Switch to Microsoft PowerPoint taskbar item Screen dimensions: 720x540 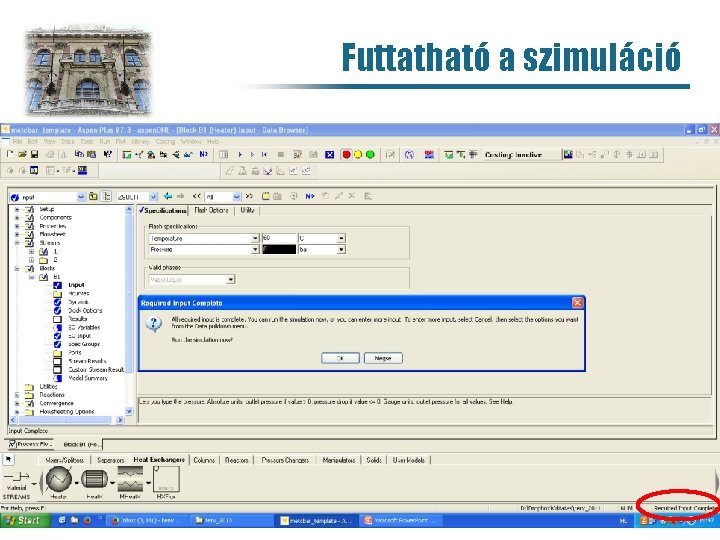pyautogui.click(x=399, y=520)
